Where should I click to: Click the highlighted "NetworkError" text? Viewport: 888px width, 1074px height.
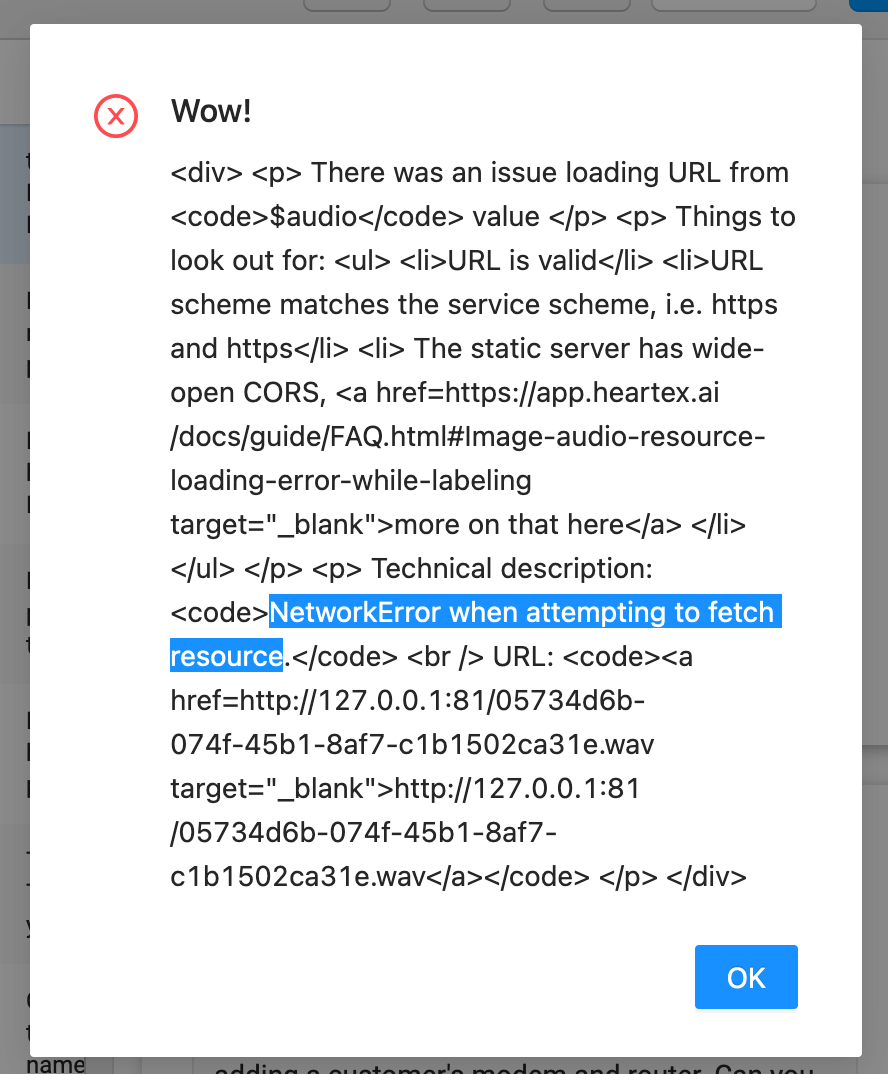(x=341, y=612)
